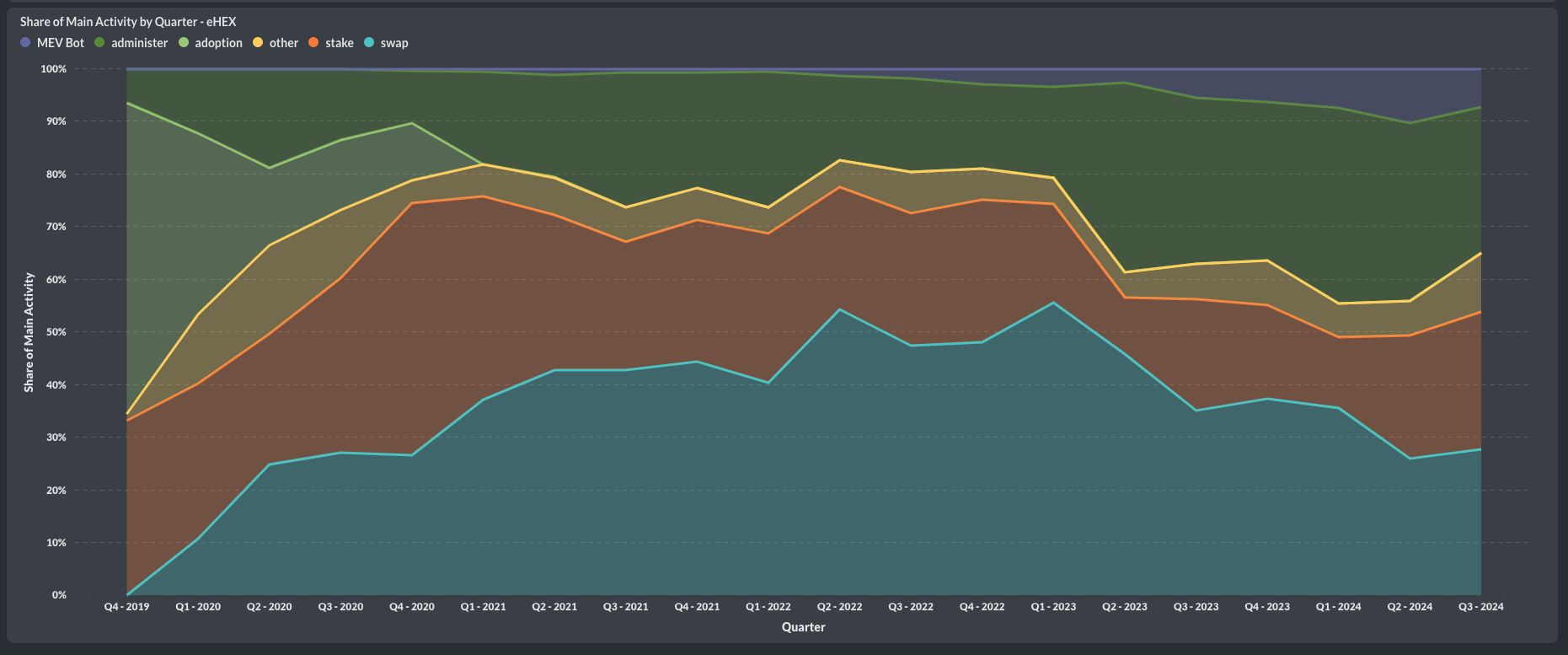Click the 100% y-axis tick label
The width and height of the screenshot is (1568, 655).
[x=53, y=69]
